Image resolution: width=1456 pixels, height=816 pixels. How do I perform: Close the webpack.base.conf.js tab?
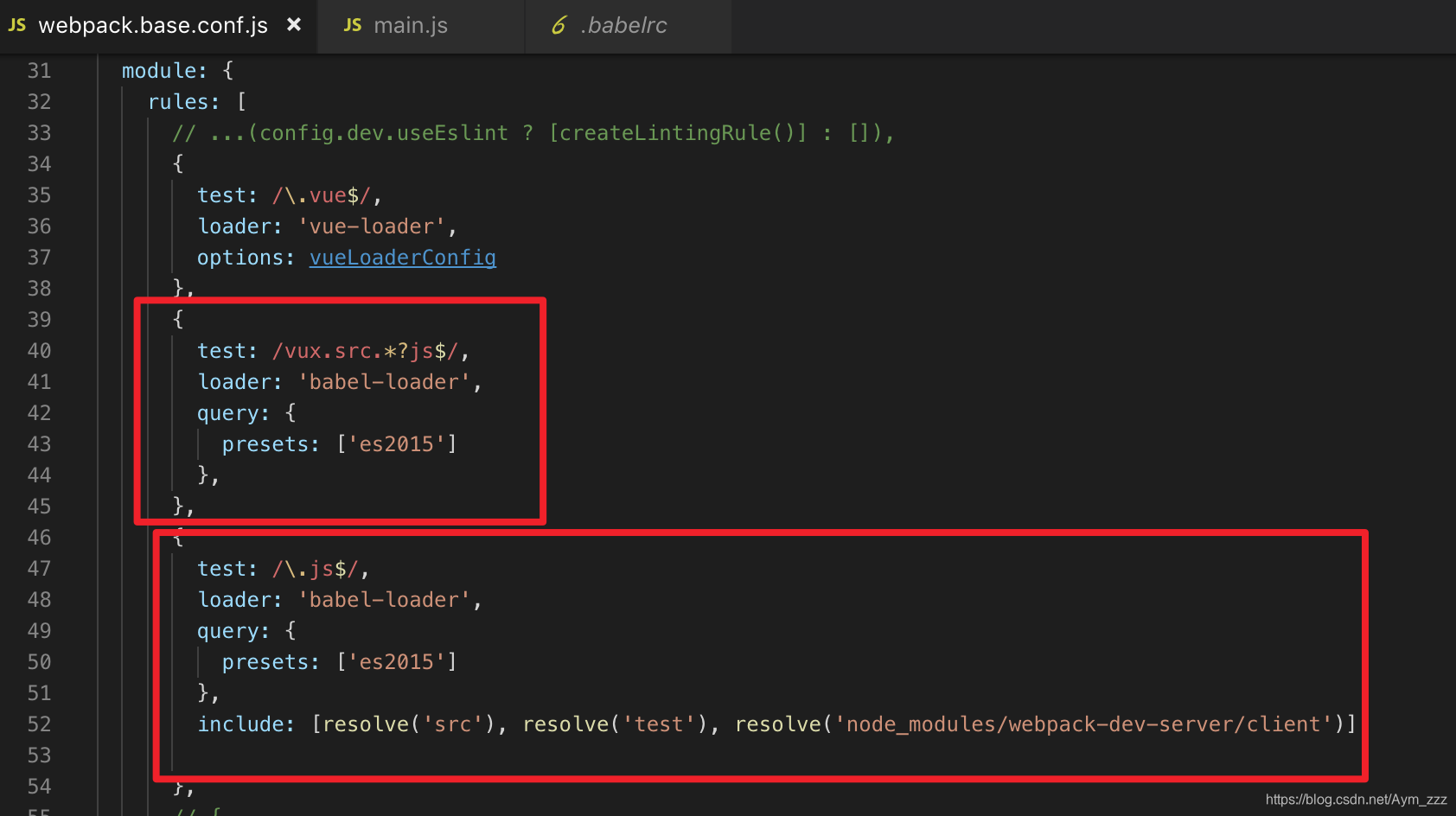[x=294, y=25]
